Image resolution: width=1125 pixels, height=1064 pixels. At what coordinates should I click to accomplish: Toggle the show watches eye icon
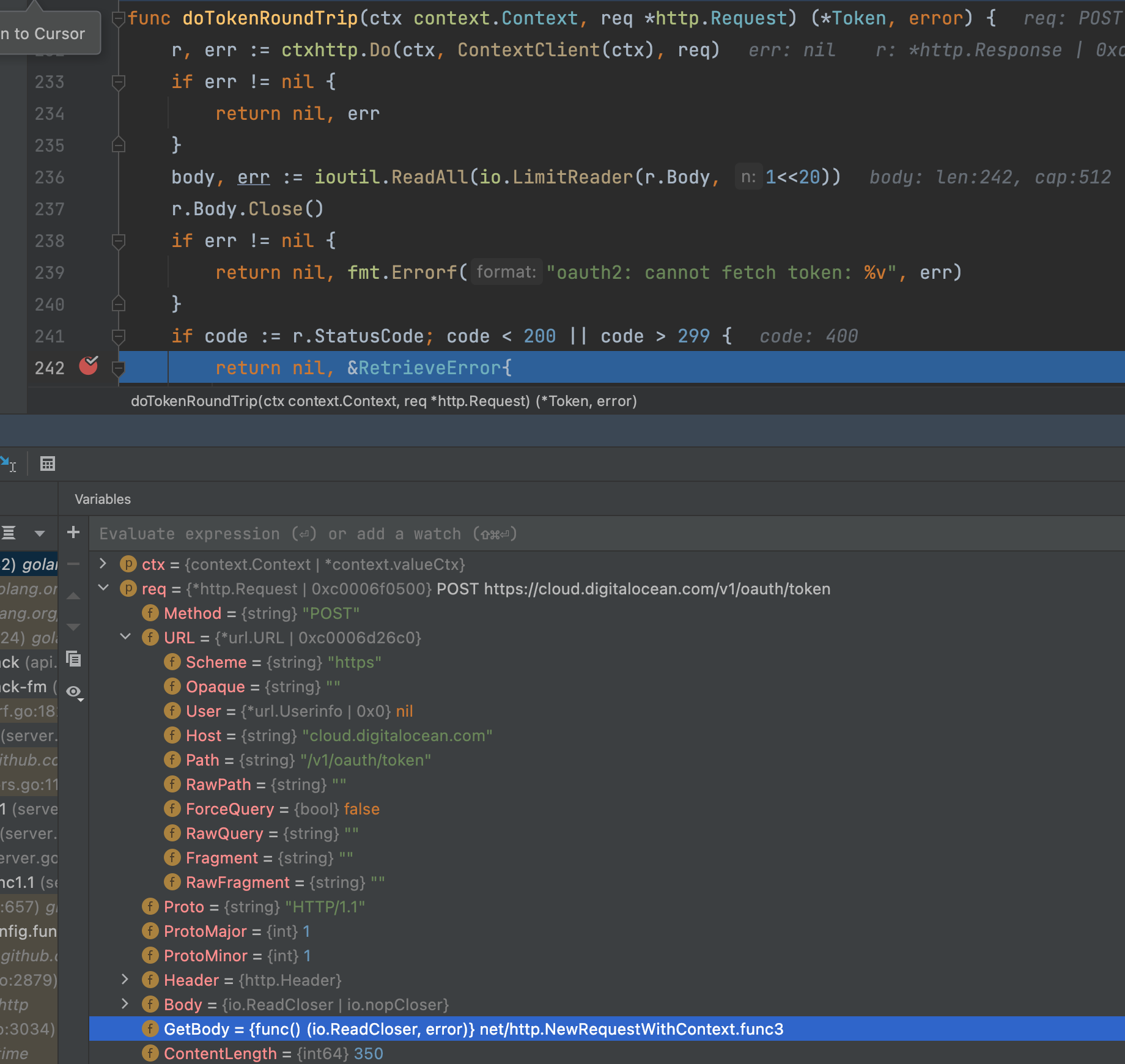coord(75,692)
